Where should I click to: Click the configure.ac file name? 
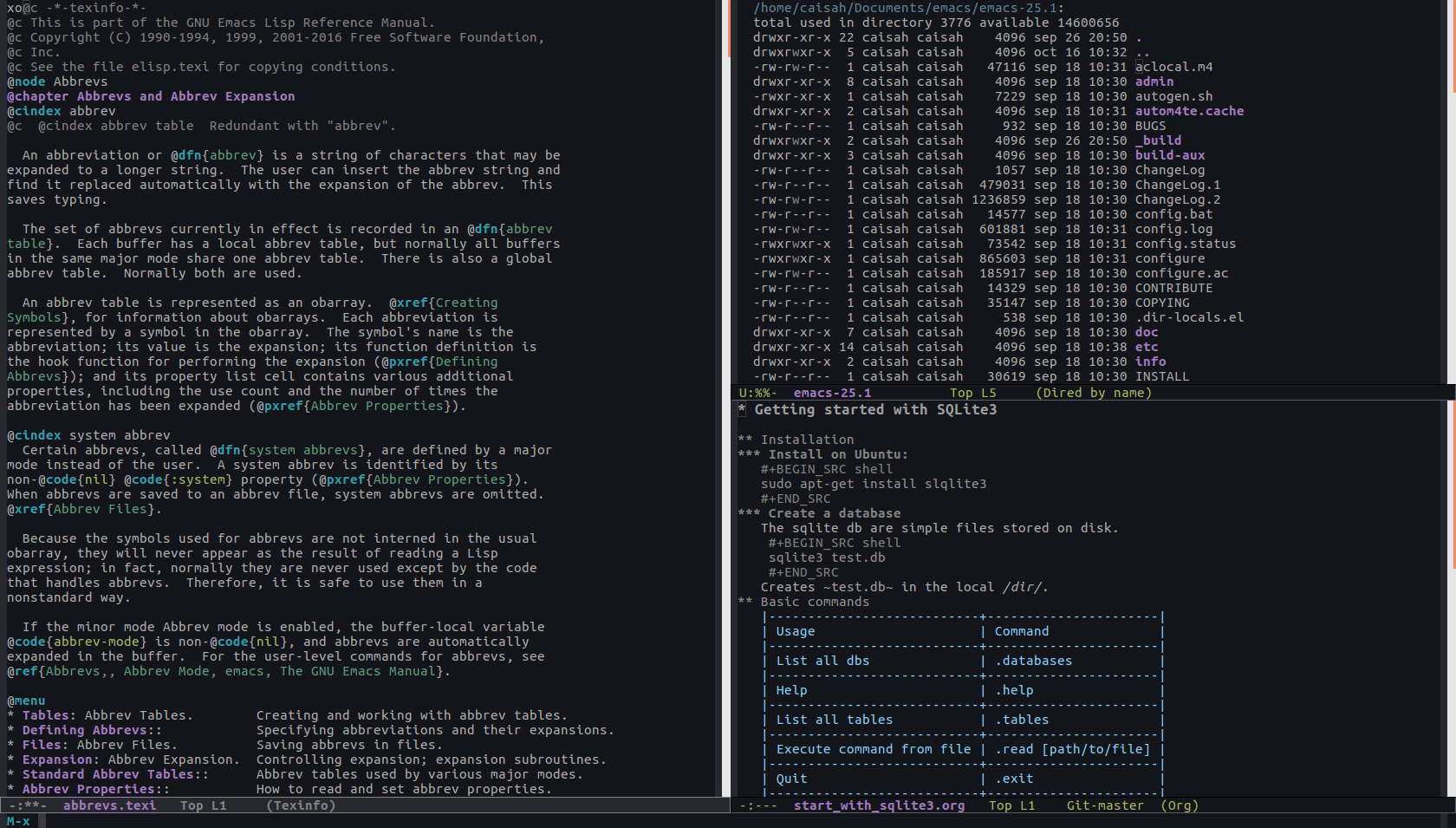[x=1182, y=273]
